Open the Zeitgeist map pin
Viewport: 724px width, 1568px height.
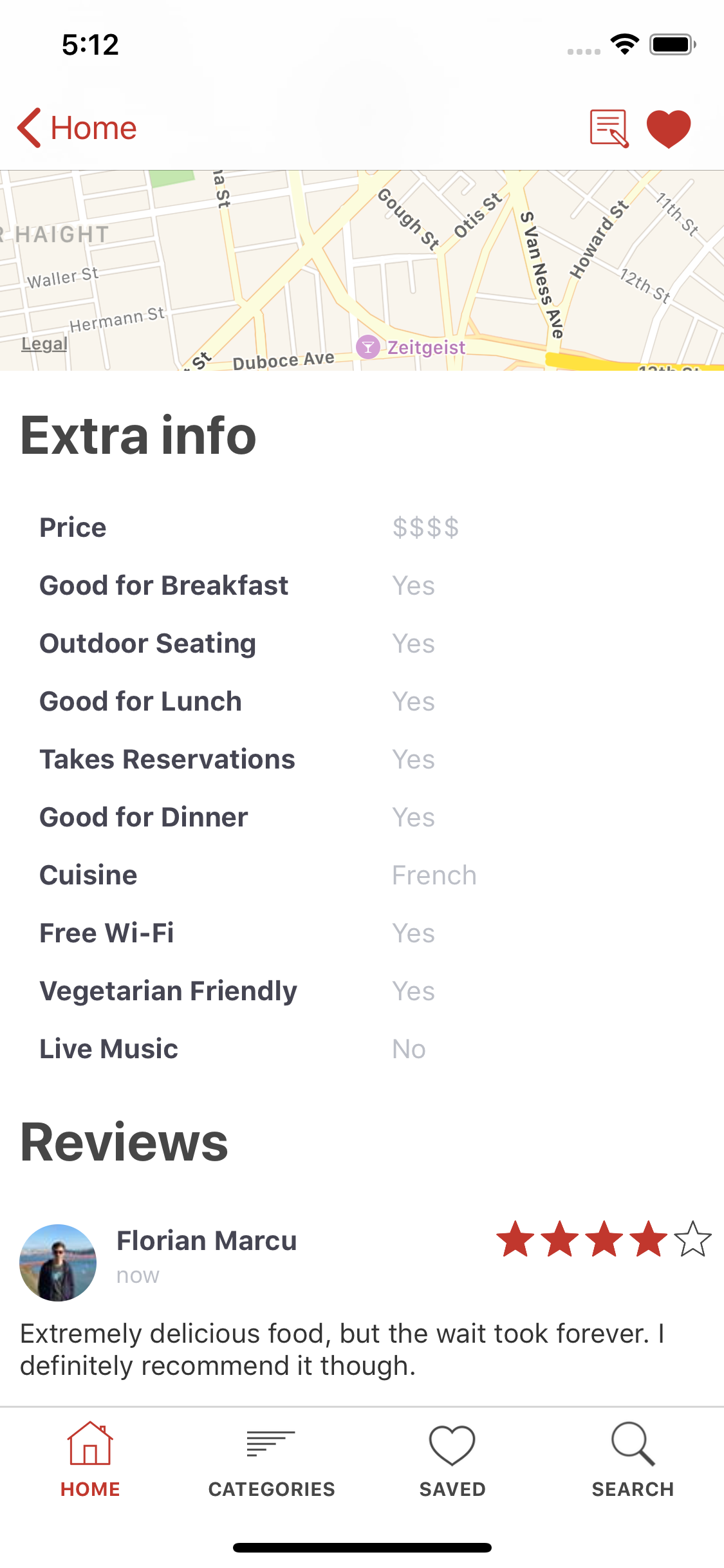[x=367, y=348]
